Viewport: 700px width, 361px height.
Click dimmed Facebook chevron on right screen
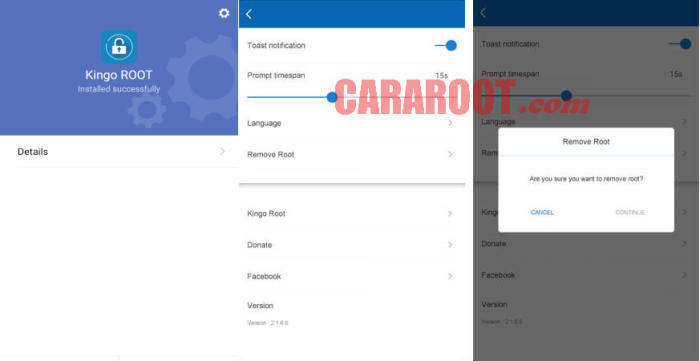point(684,275)
